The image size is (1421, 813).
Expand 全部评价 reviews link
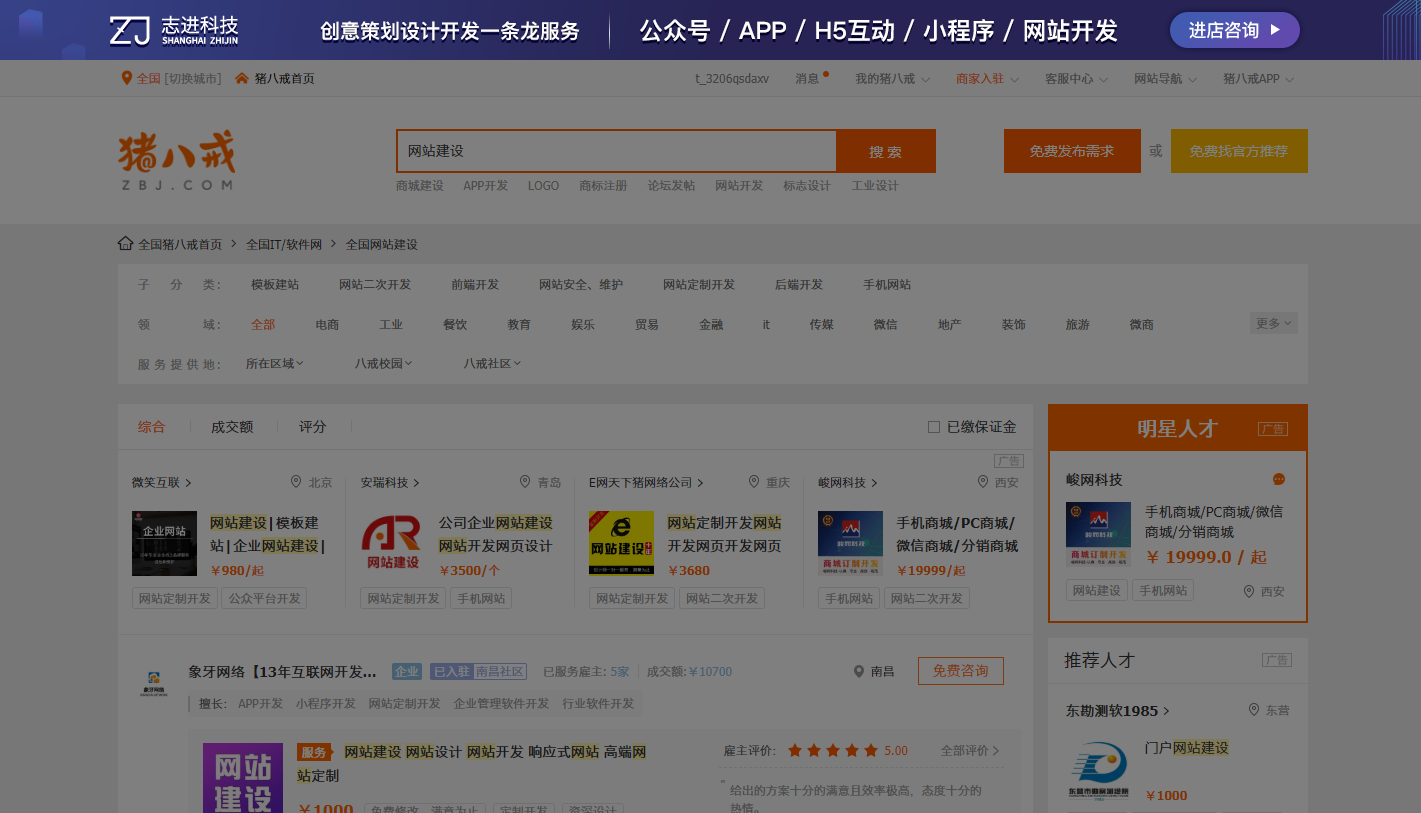[970, 750]
